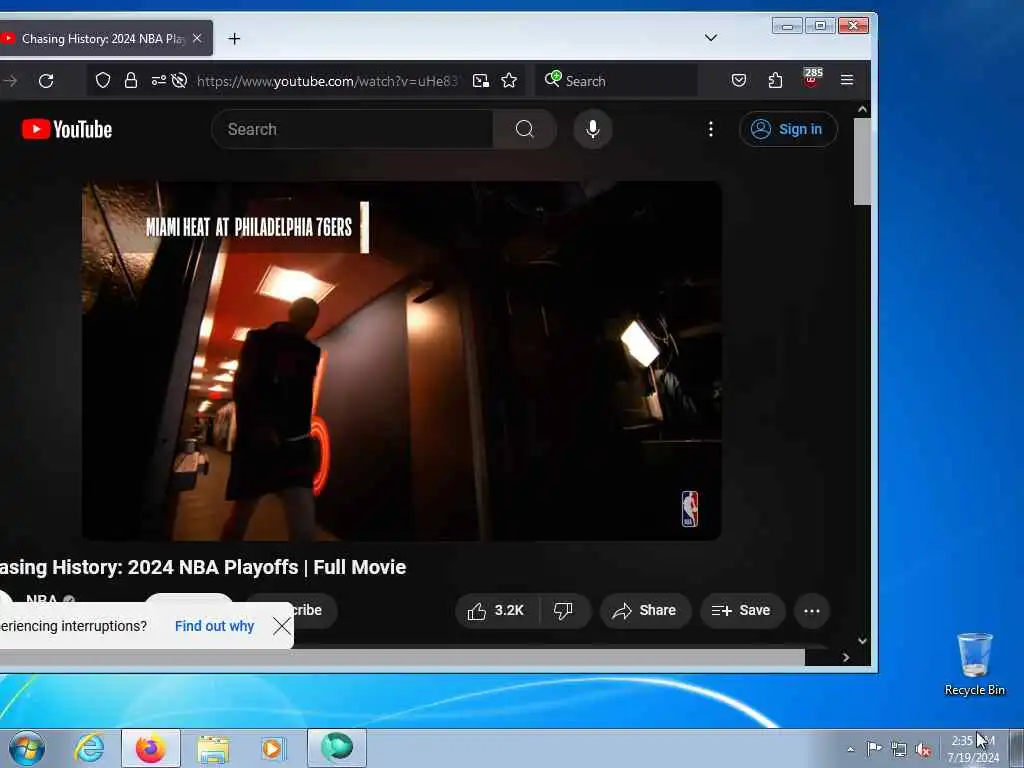Open the Windows Start menu
The height and width of the screenshot is (768, 1024).
(27, 748)
